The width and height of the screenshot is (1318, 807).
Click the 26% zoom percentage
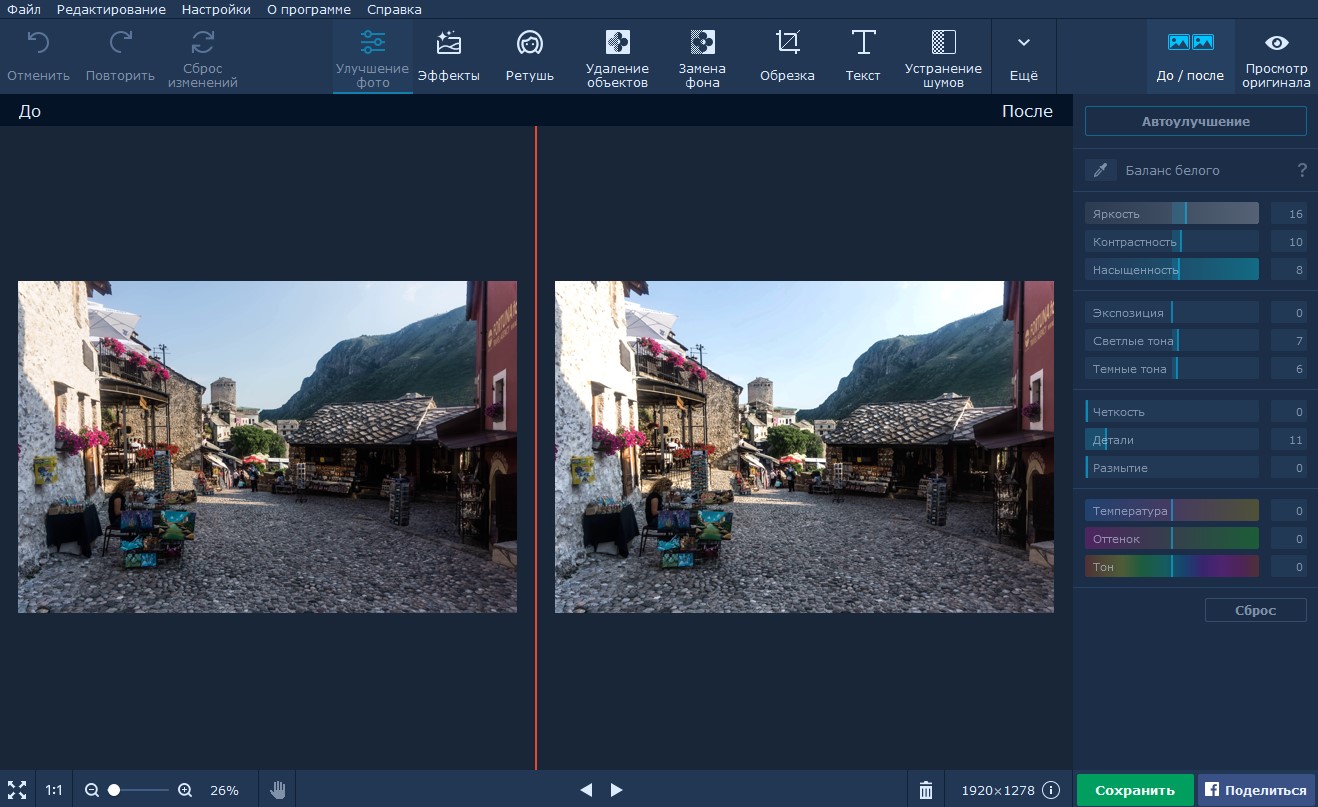pos(224,790)
